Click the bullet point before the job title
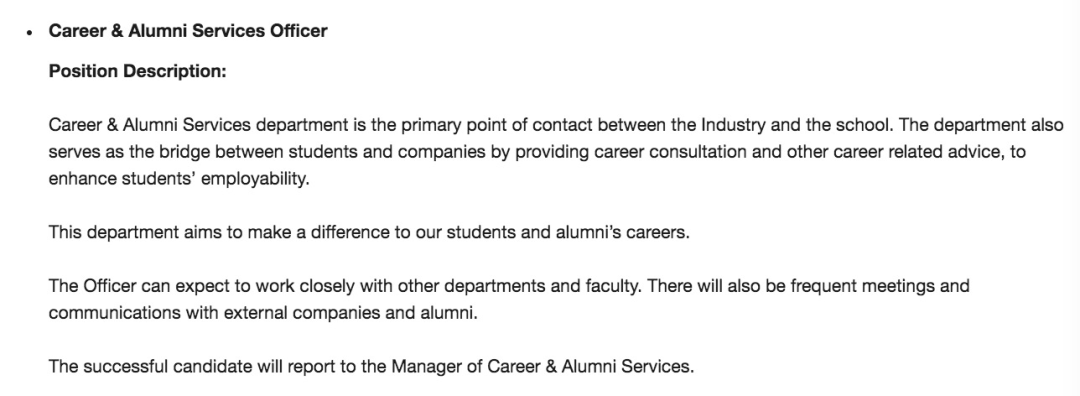 29,32
